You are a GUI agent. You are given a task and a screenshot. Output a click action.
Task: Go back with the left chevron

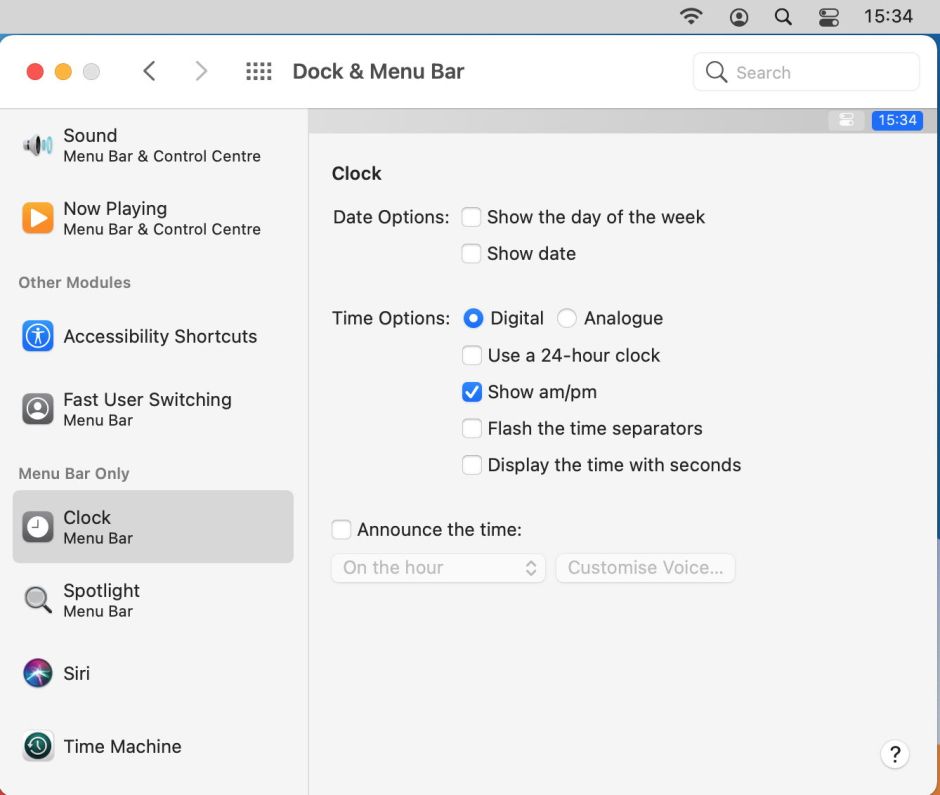pyautogui.click(x=150, y=72)
